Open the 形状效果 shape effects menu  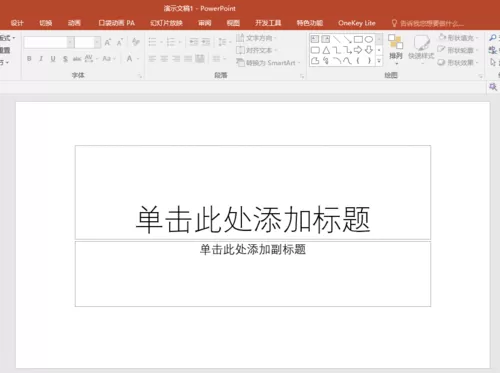click(458, 63)
